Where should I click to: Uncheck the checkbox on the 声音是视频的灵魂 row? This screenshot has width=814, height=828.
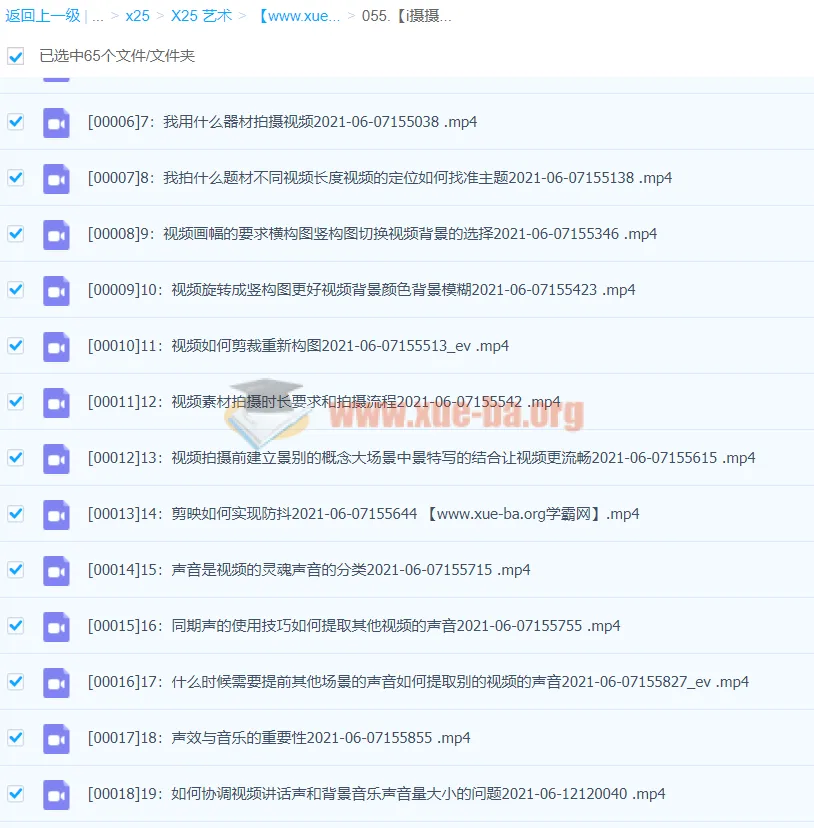coord(15,570)
